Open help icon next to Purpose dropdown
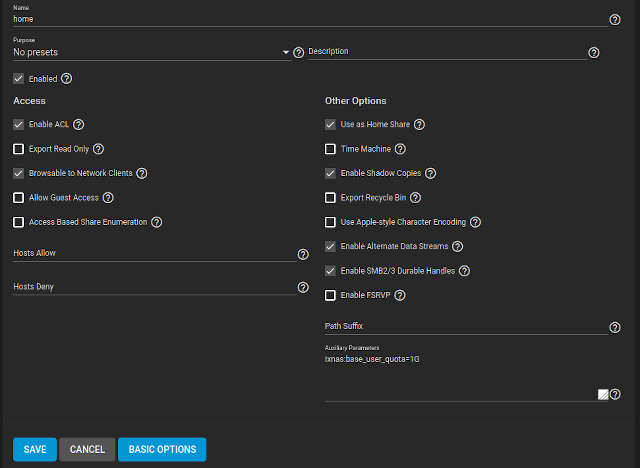Image resolution: width=640 pixels, height=468 pixels. (299, 53)
